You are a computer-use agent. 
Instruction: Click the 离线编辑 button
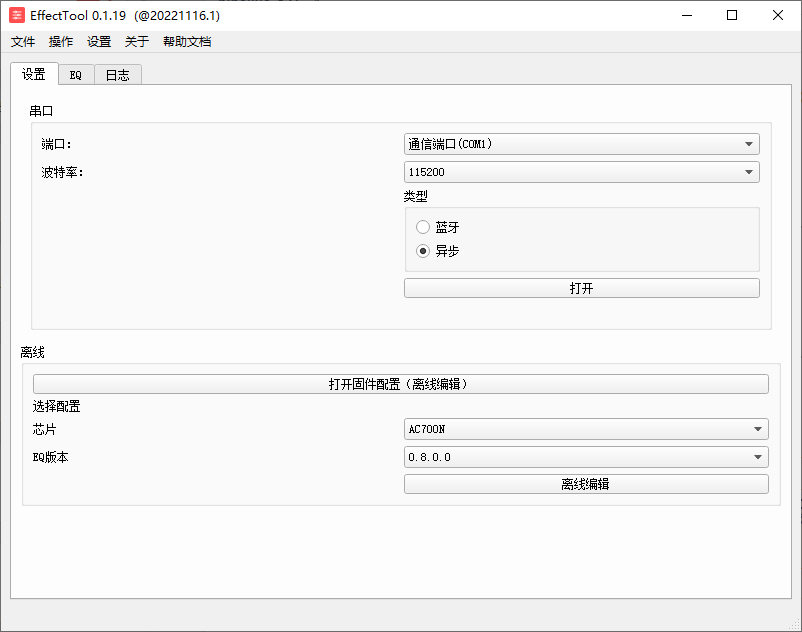pyautogui.click(x=586, y=484)
